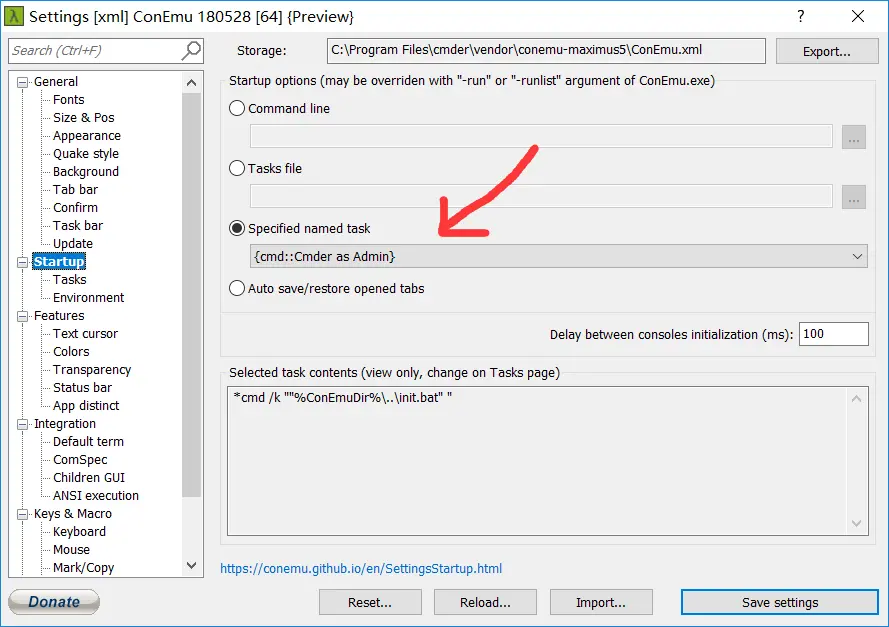Open Task bar settings page
Viewport: 889px width, 627px height.
pos(78,226)
